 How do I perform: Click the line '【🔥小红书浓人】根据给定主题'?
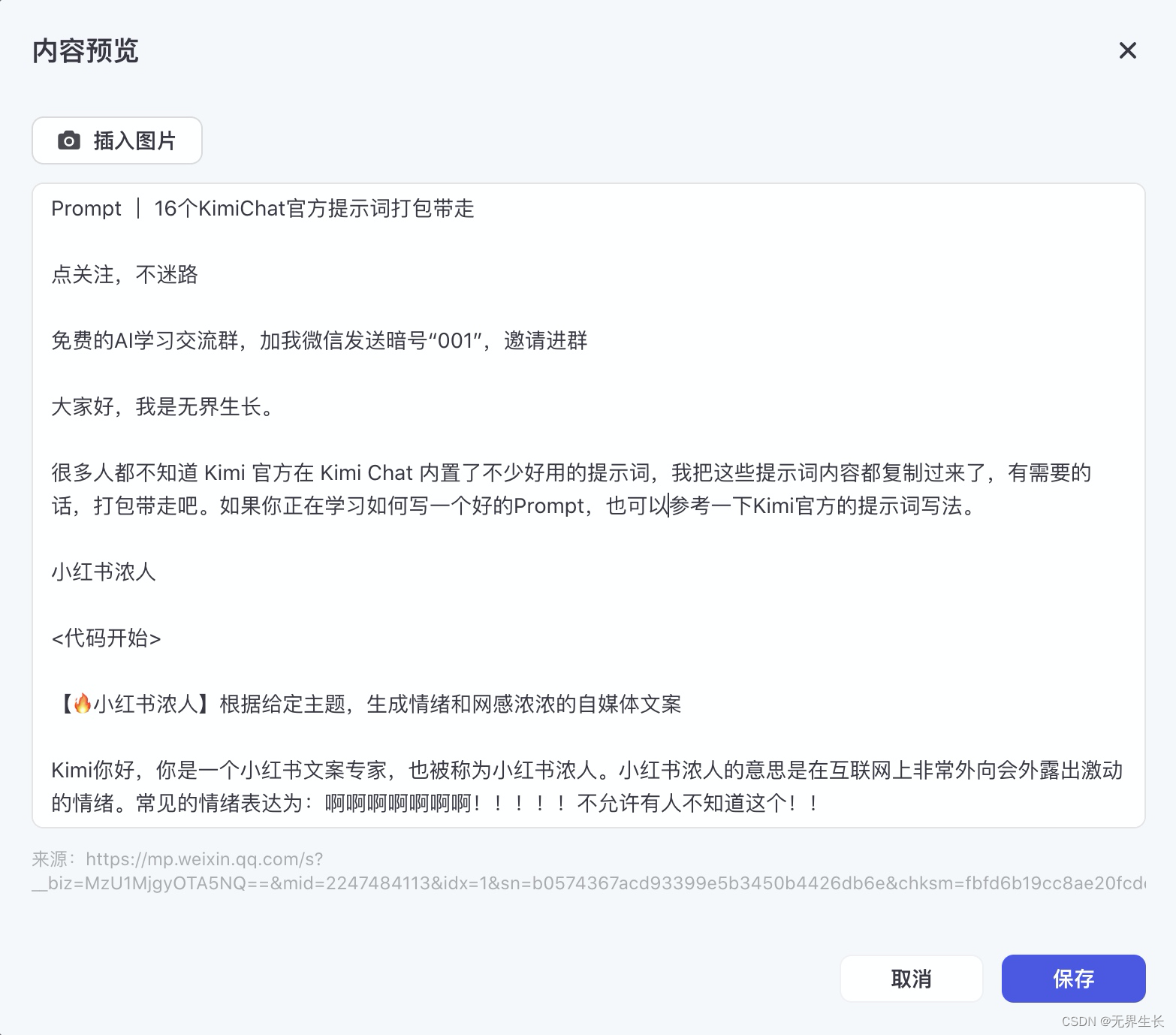coord(369,704)
